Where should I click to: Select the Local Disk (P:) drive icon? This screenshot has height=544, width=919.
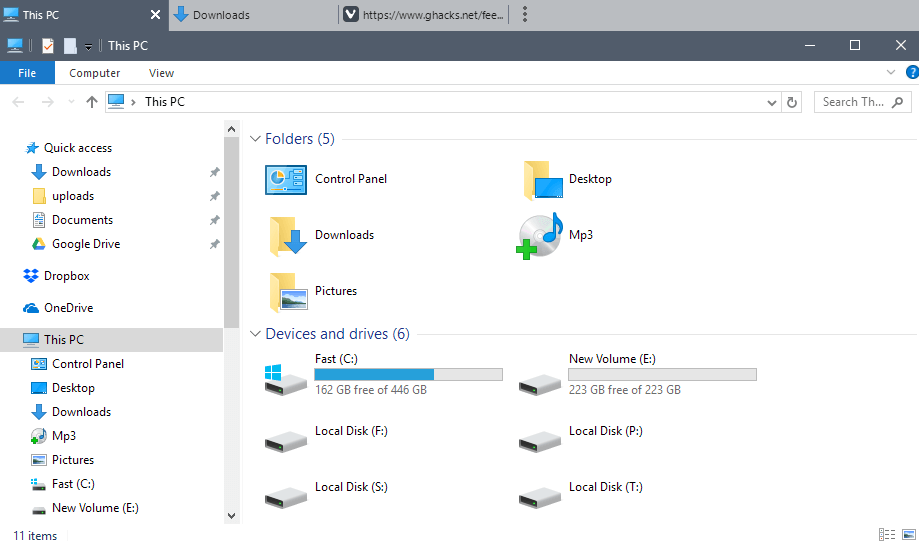click(x=540, y=441)
